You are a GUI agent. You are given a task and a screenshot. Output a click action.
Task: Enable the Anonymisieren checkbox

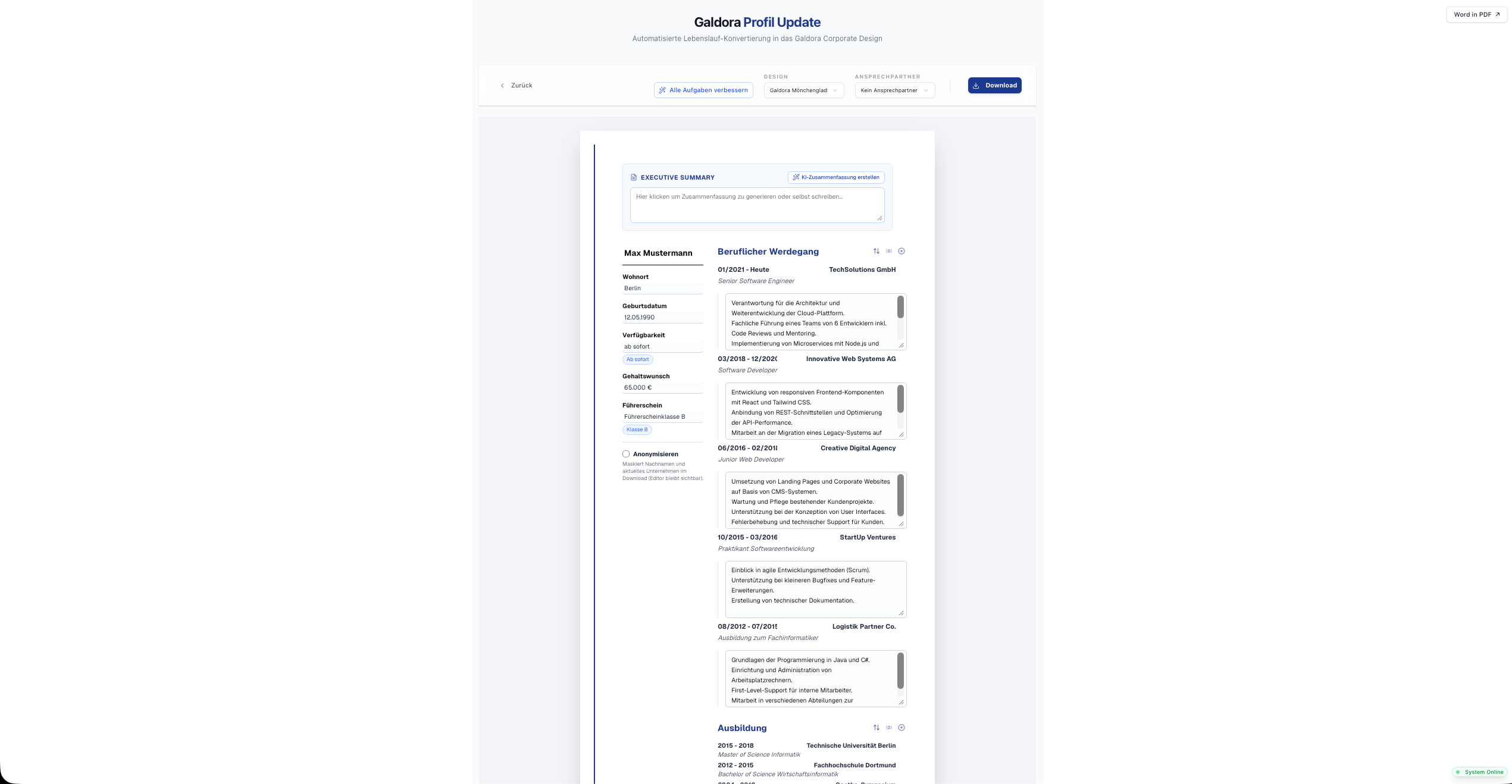626,454
